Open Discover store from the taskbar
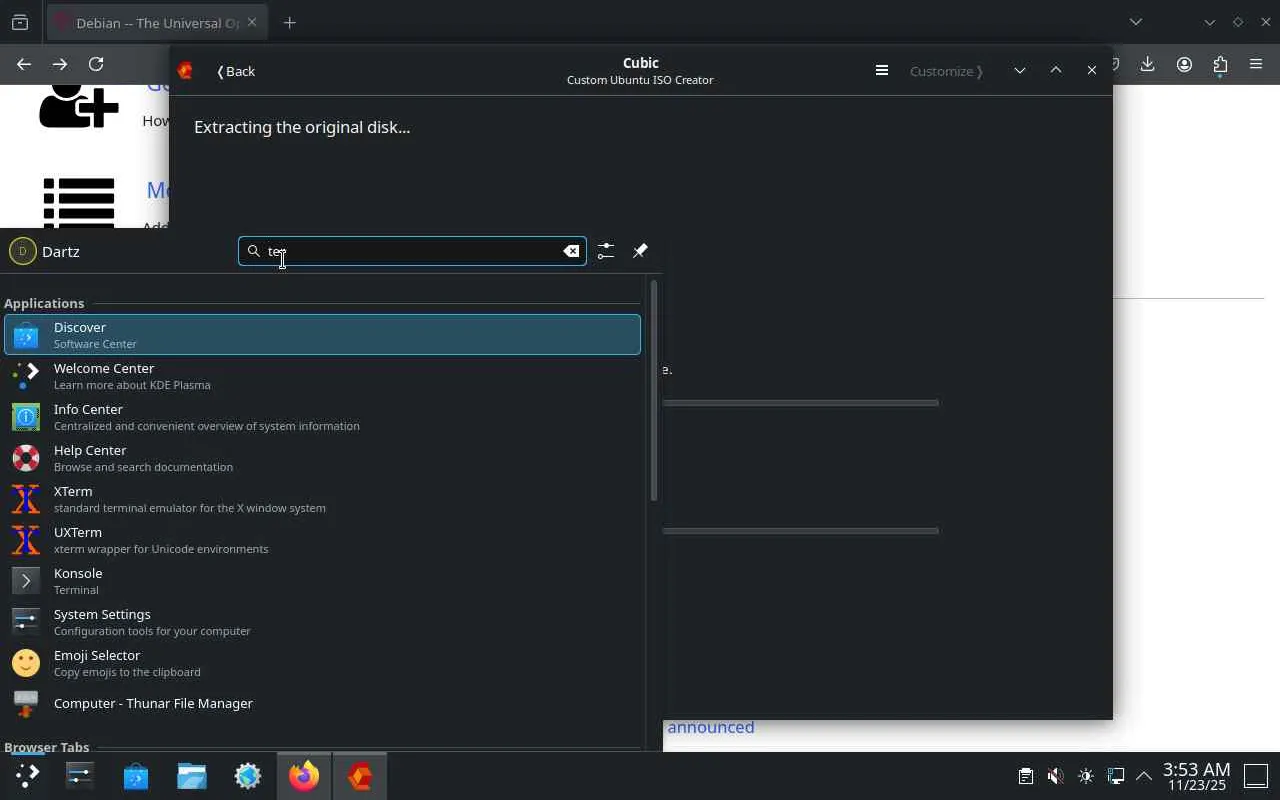This screenshot has width=1280, height=800. pyautogui.click(x=136, y=775)
